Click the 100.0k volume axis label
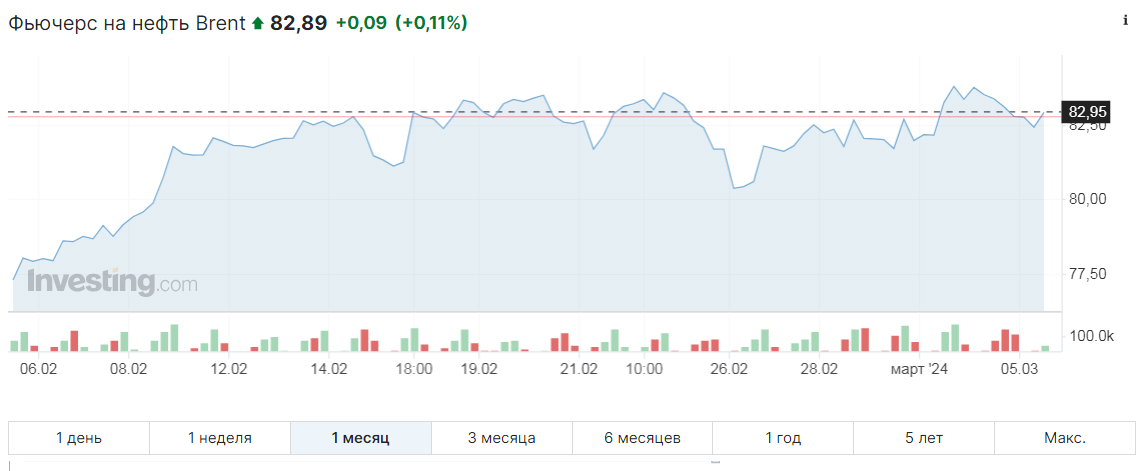The width and height of the screenshot is (1146, 471). (x=1092, y=336)
